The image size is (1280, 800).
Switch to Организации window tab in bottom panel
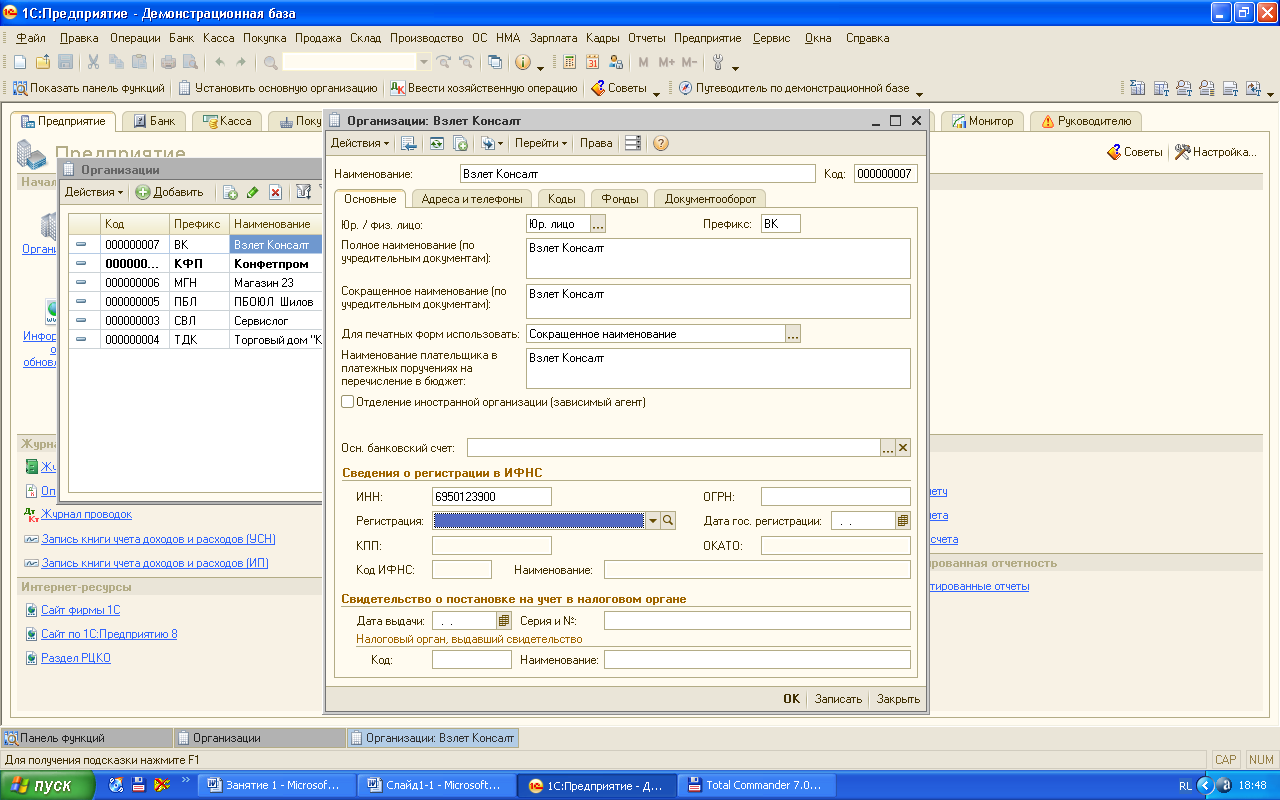tap(258, 738)
